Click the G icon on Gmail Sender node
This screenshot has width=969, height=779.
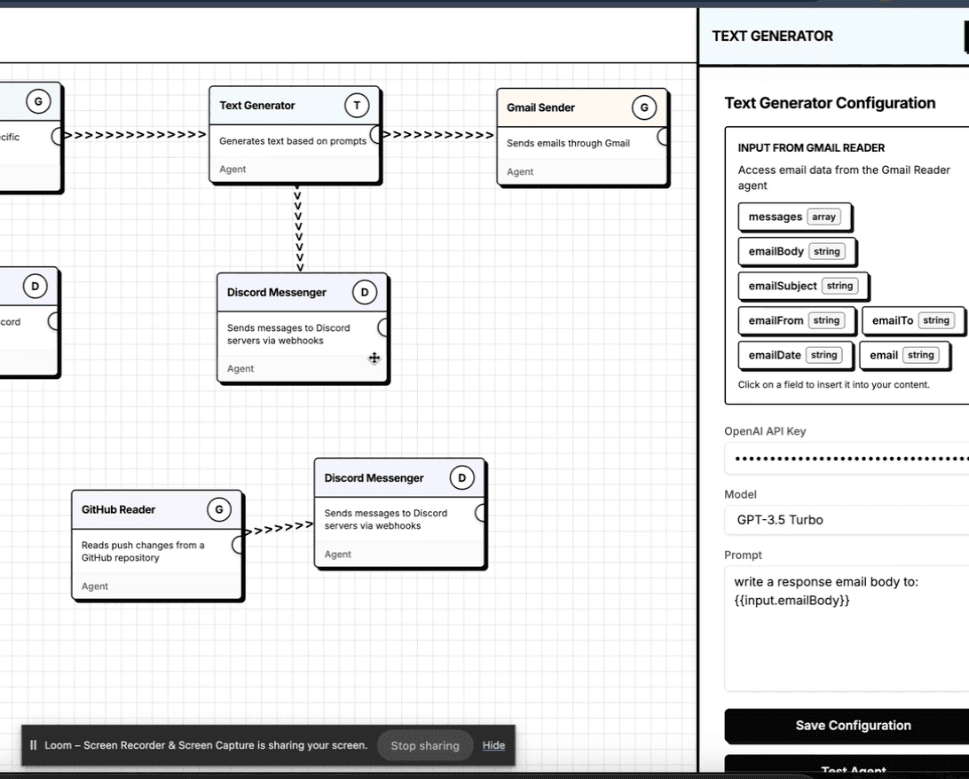tap(644, 108)
